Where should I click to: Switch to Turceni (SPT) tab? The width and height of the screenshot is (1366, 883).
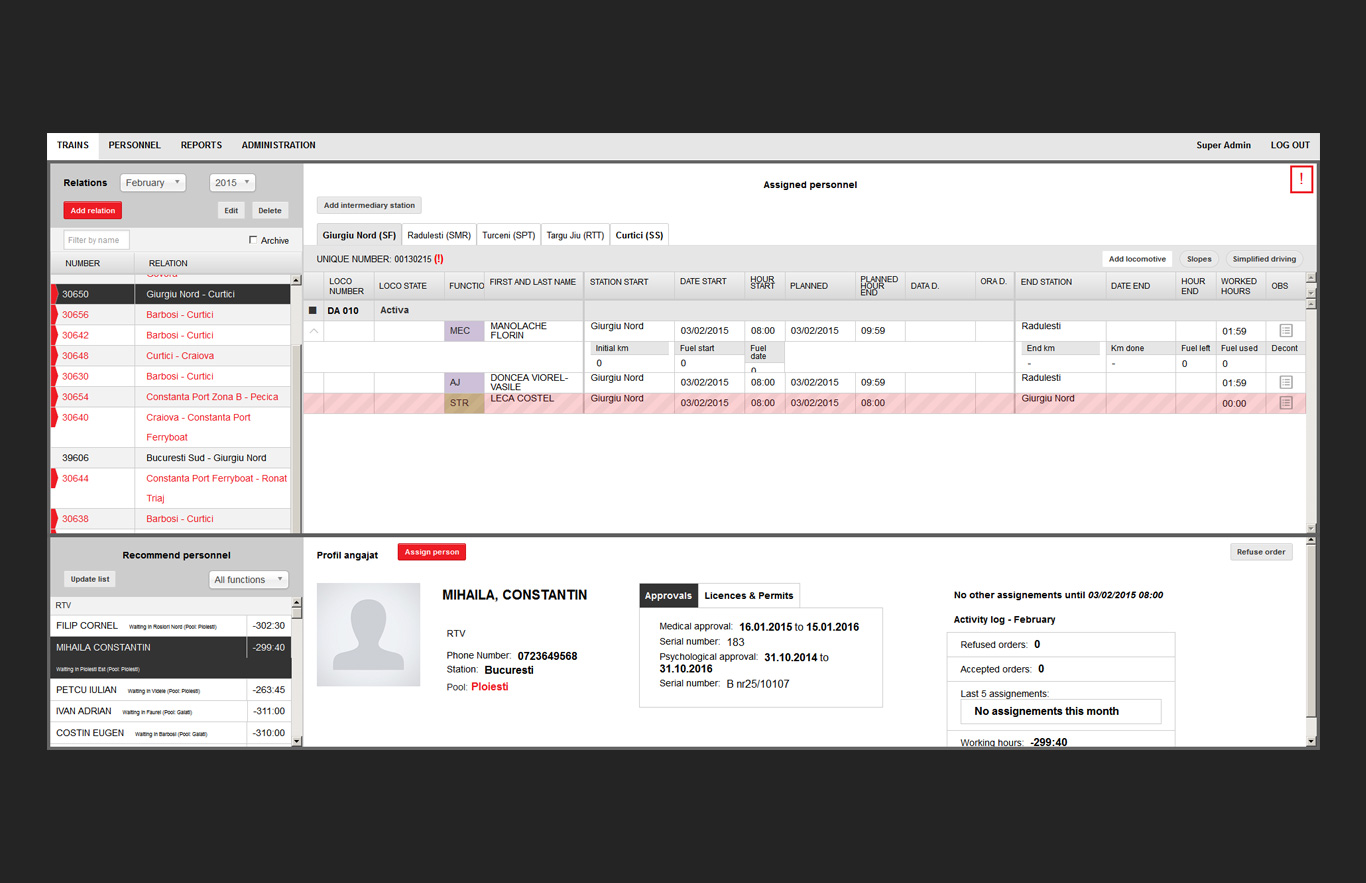pos(509,235)
